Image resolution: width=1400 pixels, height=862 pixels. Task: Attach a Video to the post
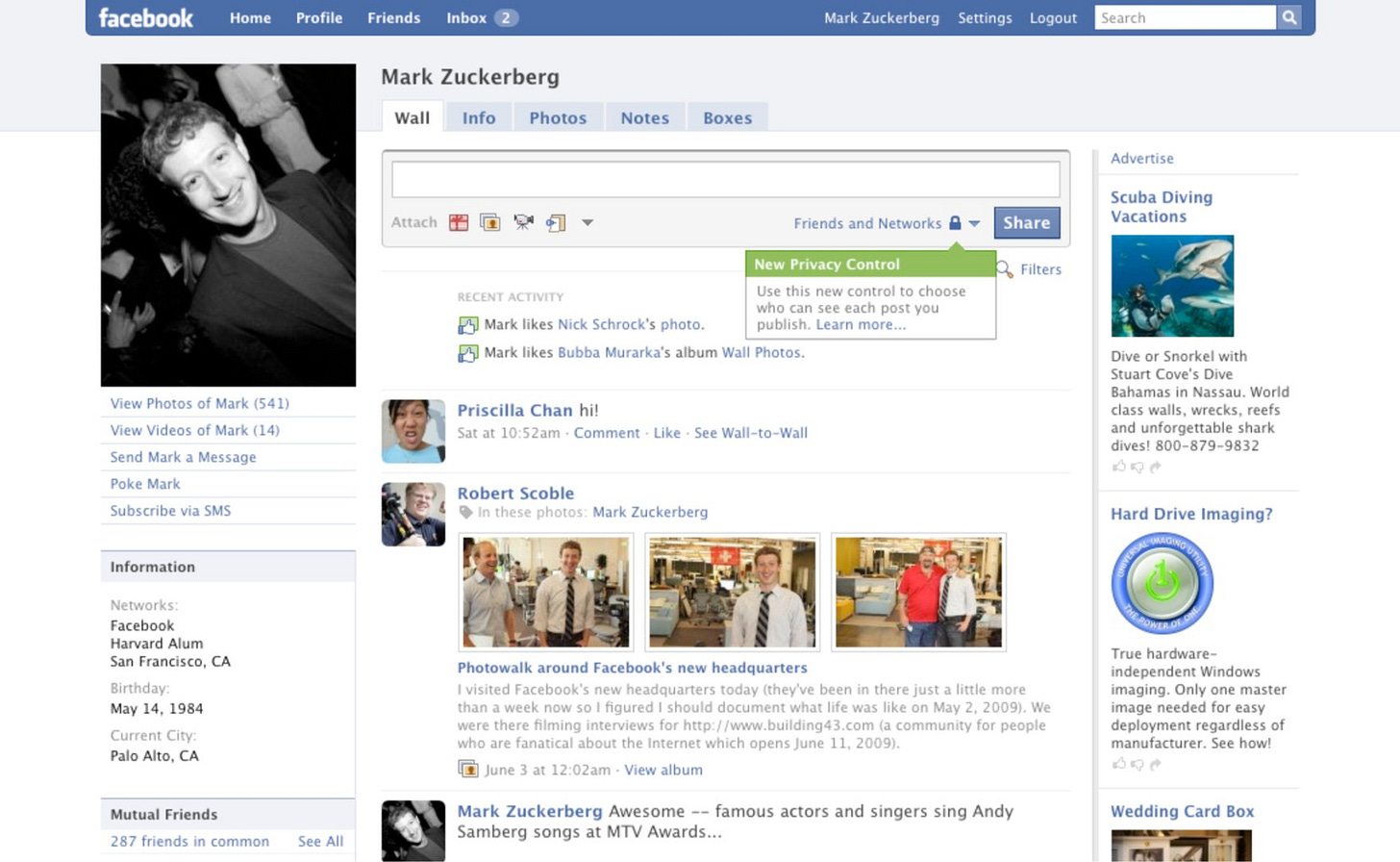point(523,222)
